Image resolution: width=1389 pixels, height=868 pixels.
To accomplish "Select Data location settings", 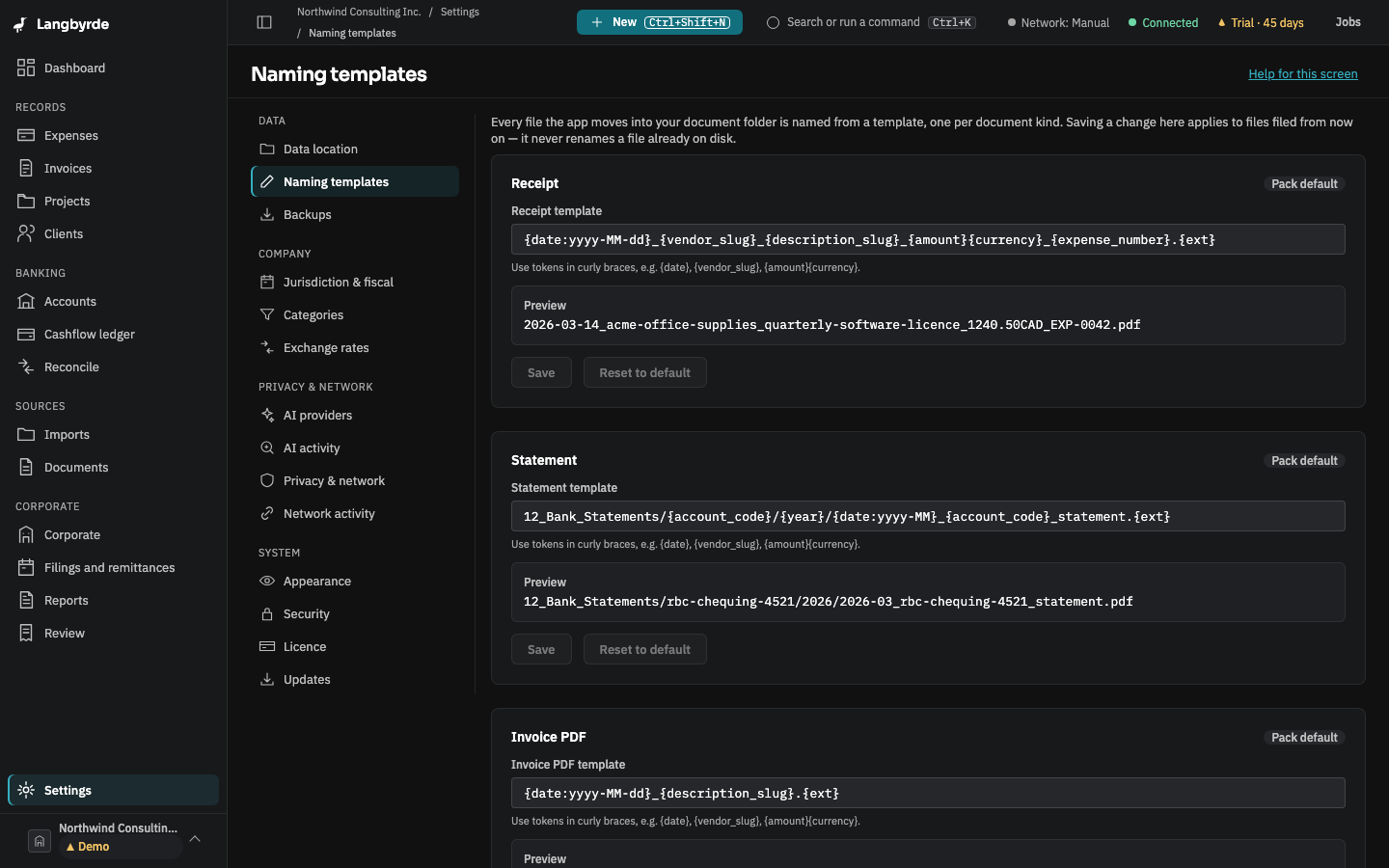I will (355, 149).
